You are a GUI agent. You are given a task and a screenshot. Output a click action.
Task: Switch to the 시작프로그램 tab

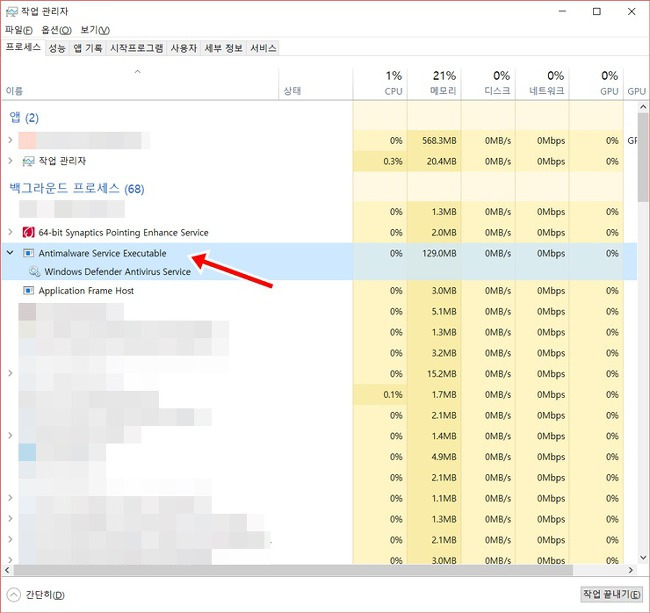[x=136, y=48]
